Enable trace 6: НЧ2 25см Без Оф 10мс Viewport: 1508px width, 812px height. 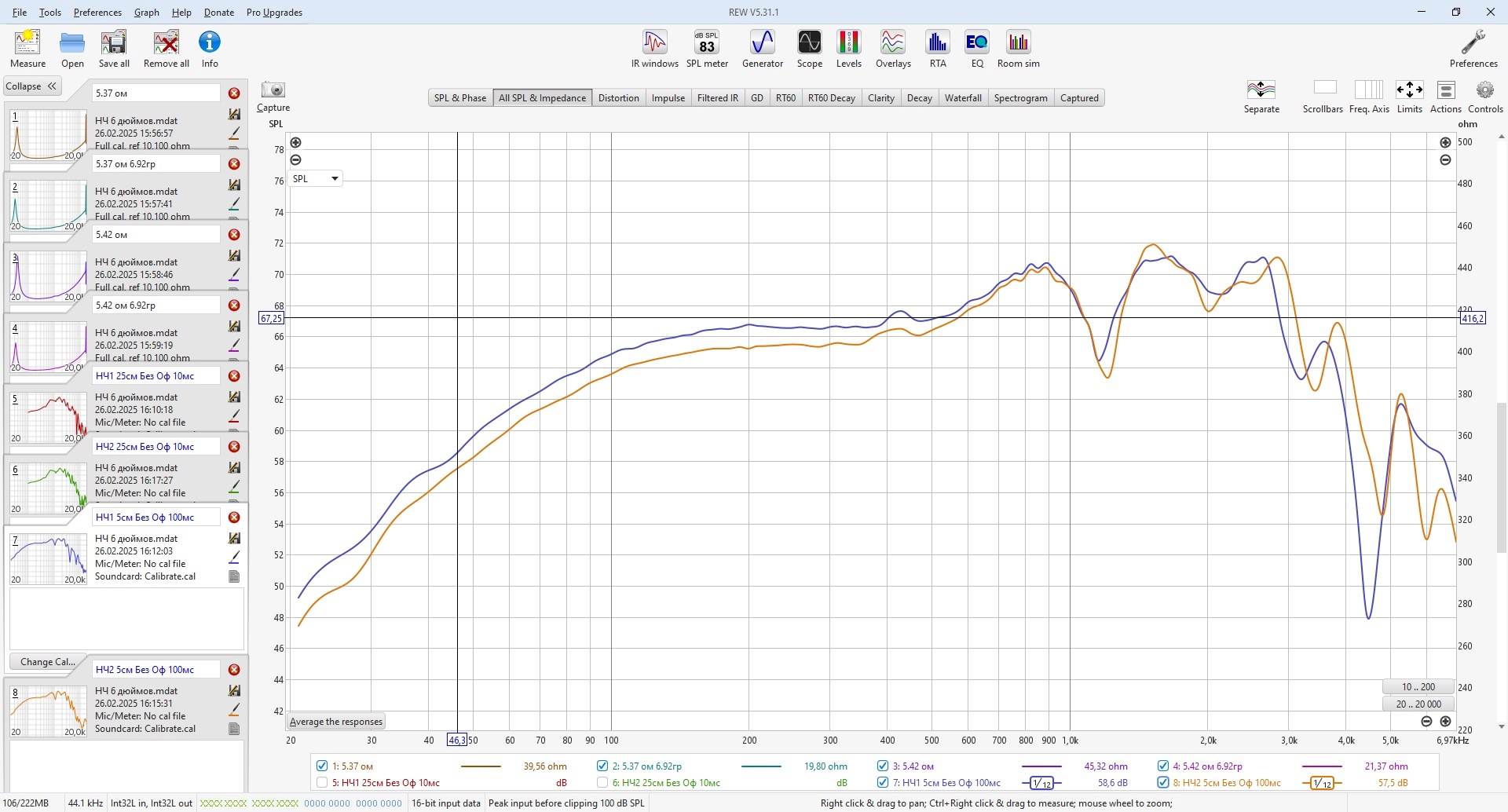[x=602, y=782]
